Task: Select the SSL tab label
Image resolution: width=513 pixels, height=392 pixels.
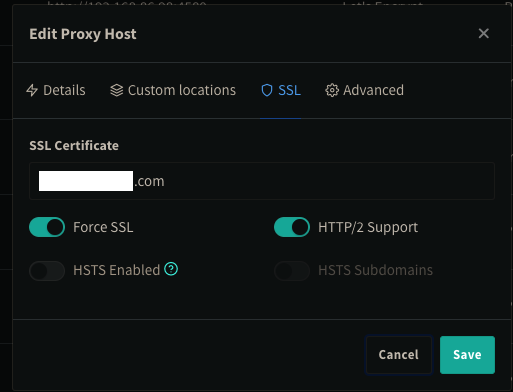Action: click(290, 90)
